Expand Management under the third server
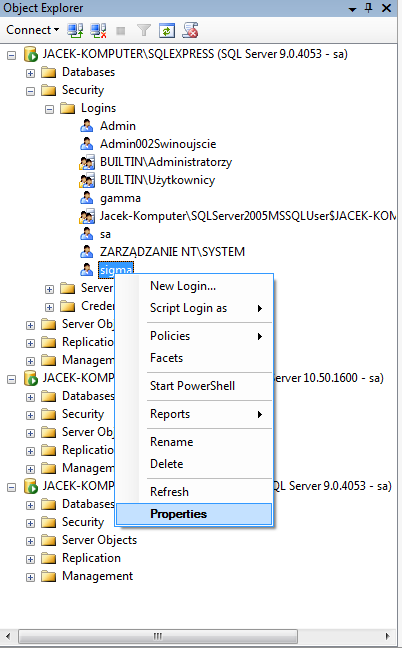 [x=30, y=577]
